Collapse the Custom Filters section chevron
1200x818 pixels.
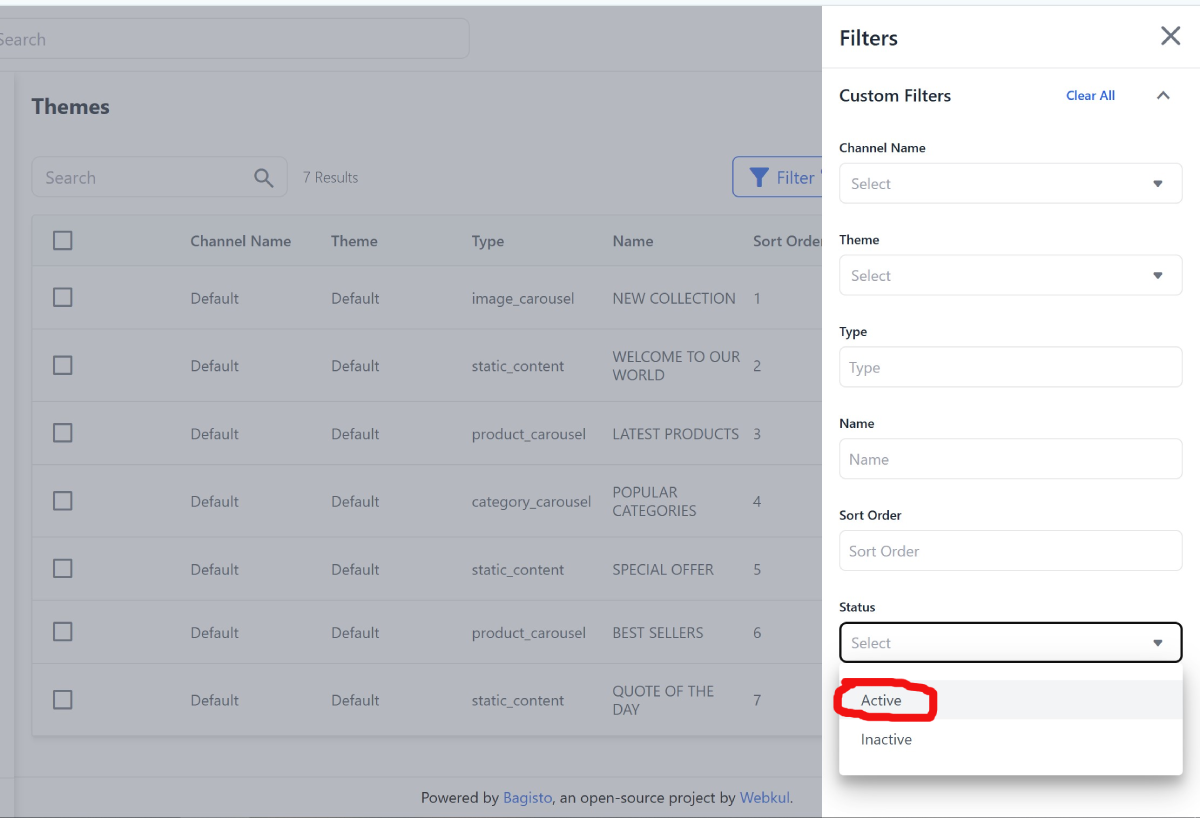click(x=1163, y=96)
